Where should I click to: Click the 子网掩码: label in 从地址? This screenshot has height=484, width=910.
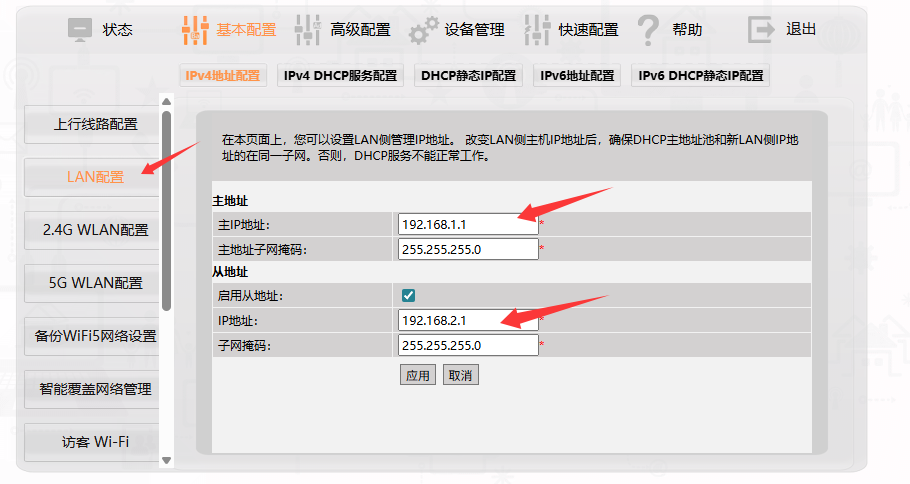point(244,346)
